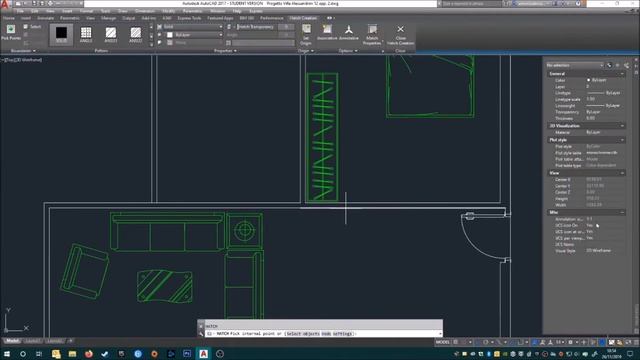Open the Insert ribbon tab
The width and height of the screenshot is (640, 360).
[26, 18]
